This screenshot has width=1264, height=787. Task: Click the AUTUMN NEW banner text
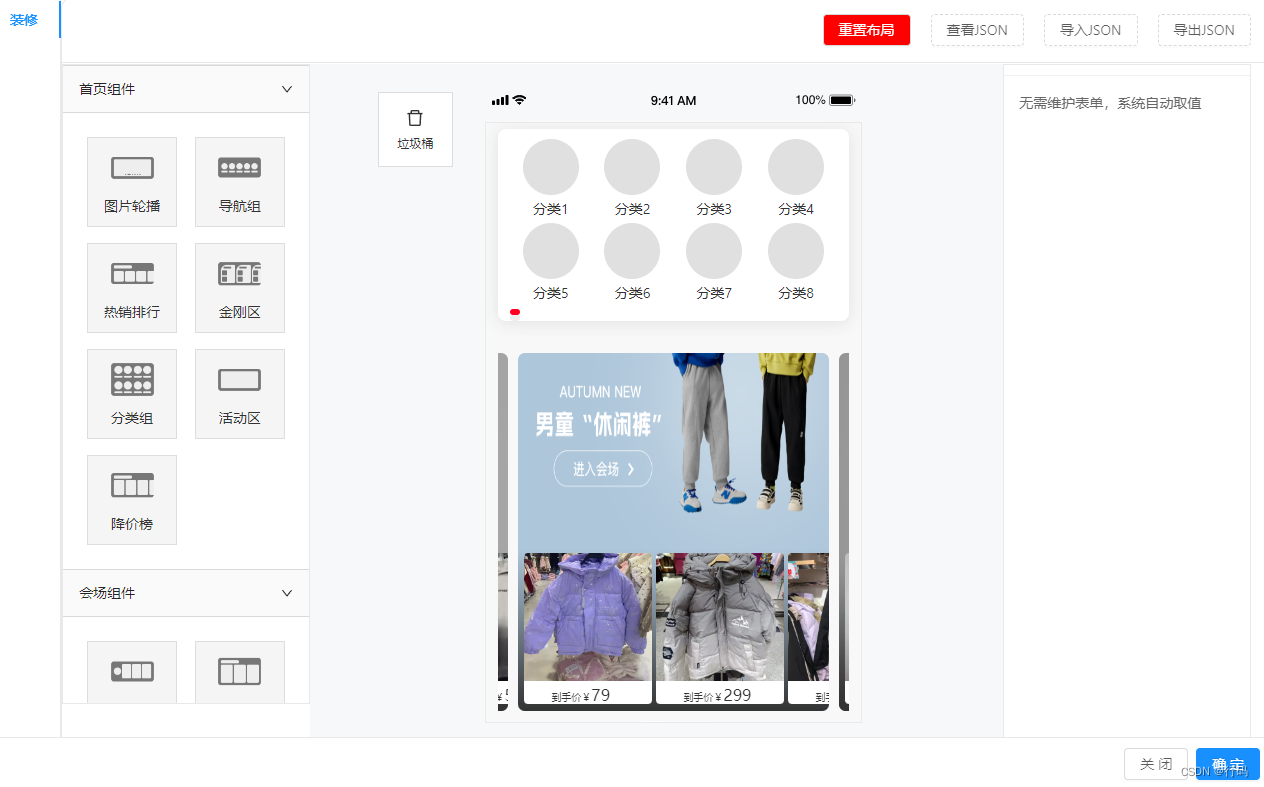click(600, 392)
